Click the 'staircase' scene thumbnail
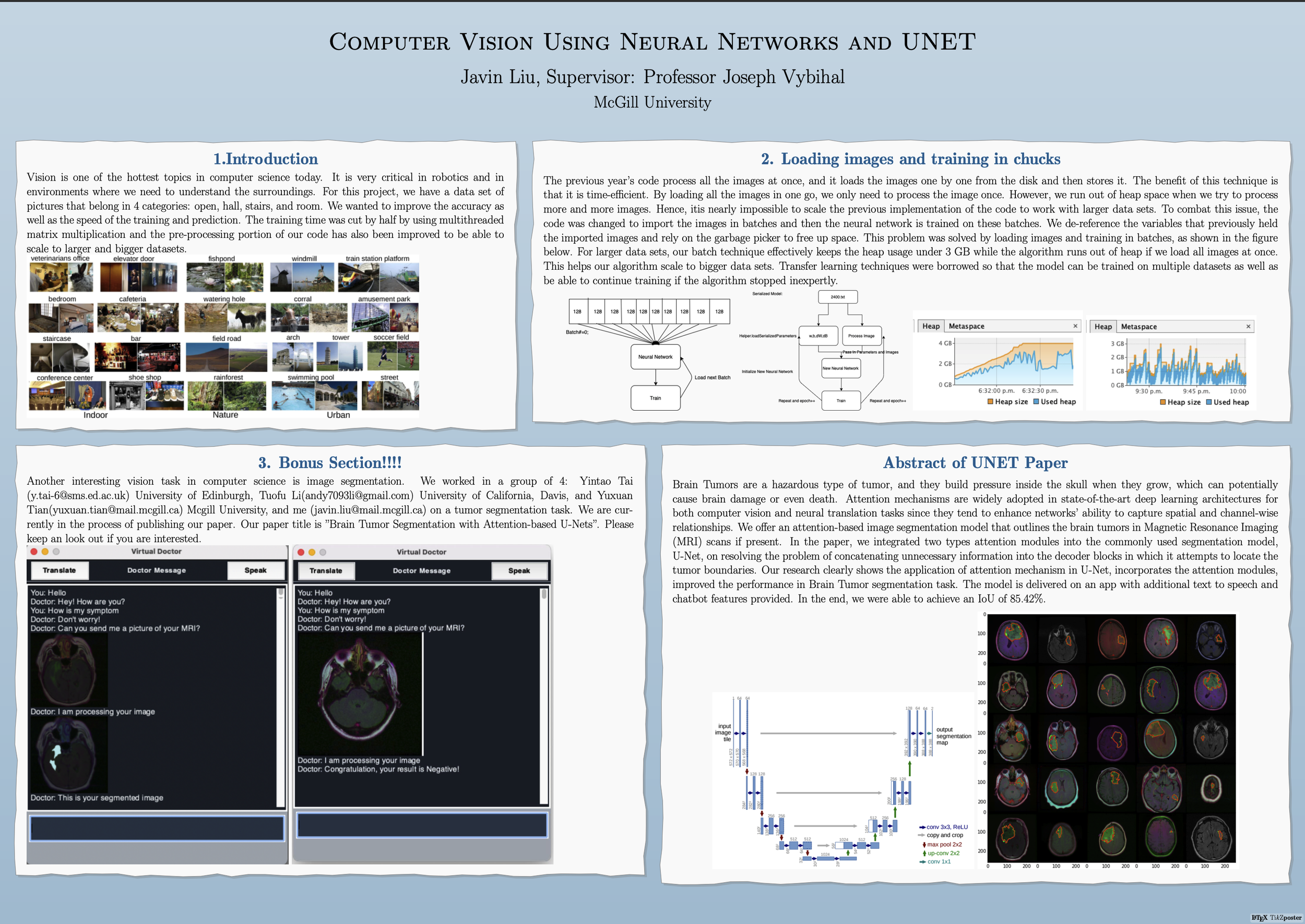Image resolution: width=1305 pixels, height=924 pixels. [60, 357]
